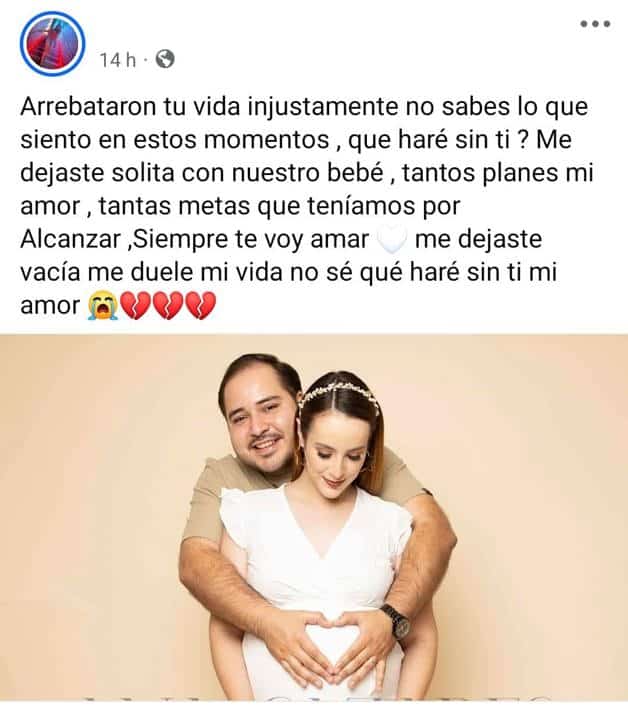Screen dimensions: 628x717
Task: Open the couple's maternity photo
Action: click(314, 517)
